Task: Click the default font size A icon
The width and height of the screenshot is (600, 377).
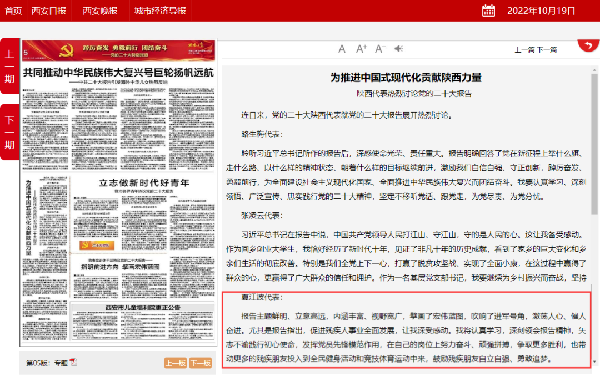Action: (342, 49)
